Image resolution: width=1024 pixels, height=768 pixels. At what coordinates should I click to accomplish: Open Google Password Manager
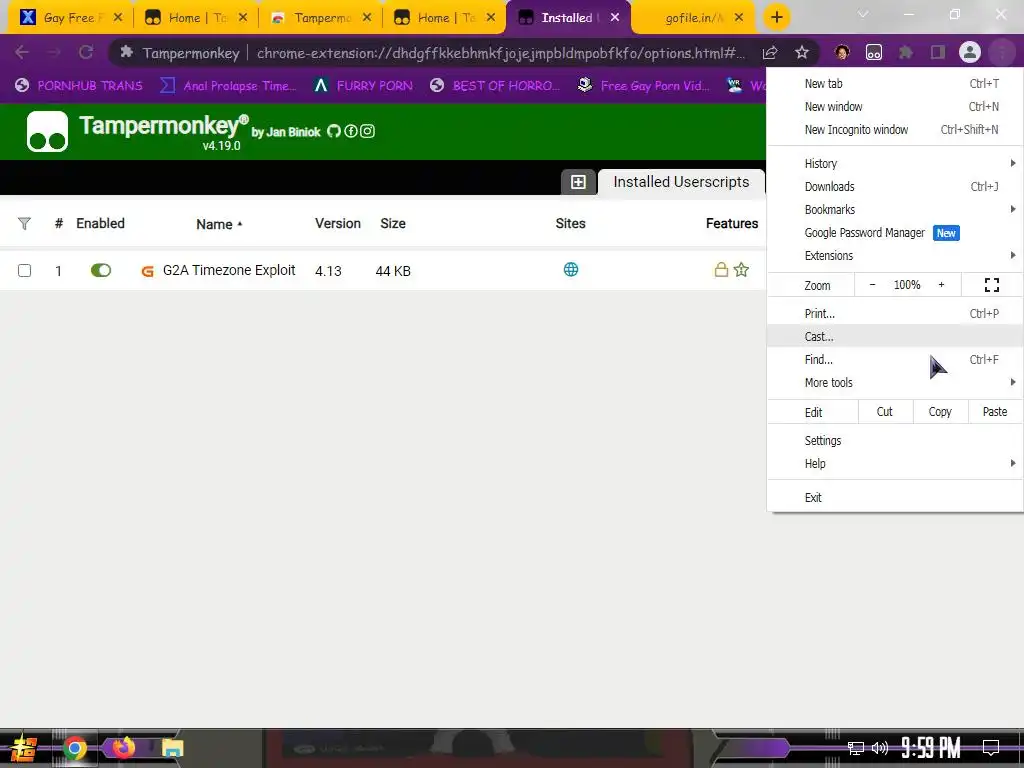click(895, 232)
